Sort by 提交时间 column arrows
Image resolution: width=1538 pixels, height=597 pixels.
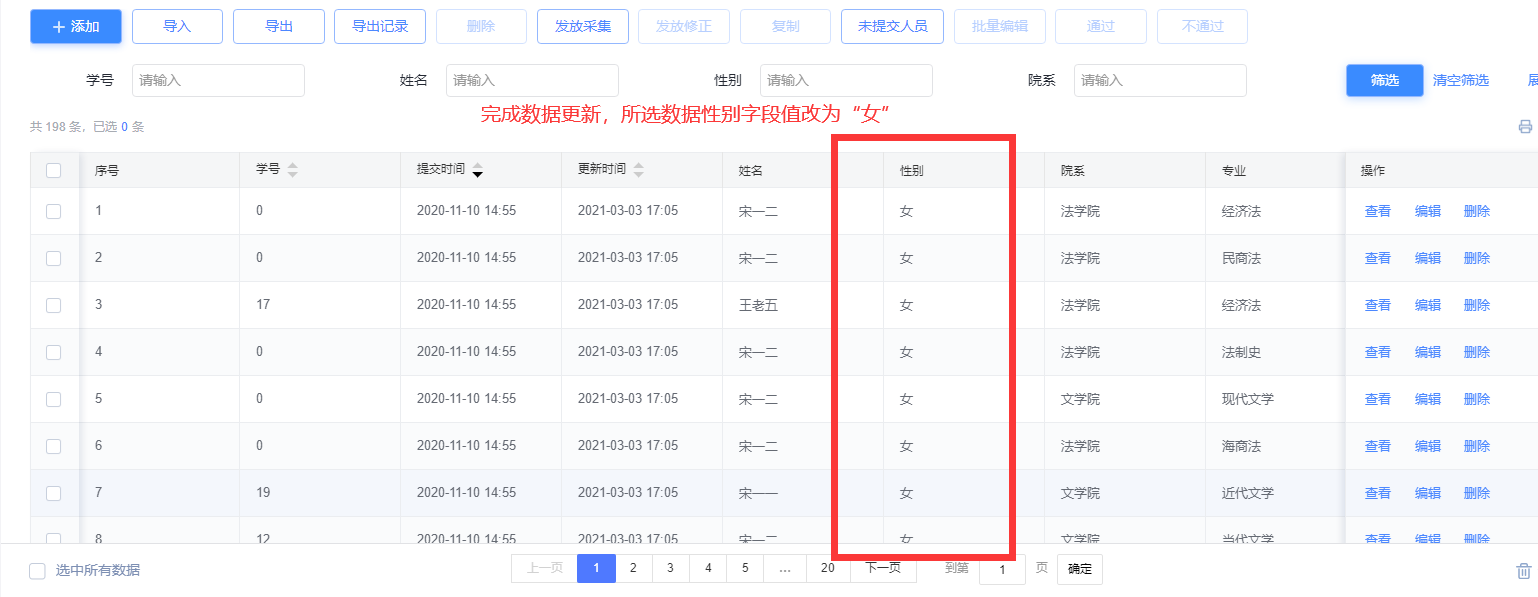pos(478,170)
